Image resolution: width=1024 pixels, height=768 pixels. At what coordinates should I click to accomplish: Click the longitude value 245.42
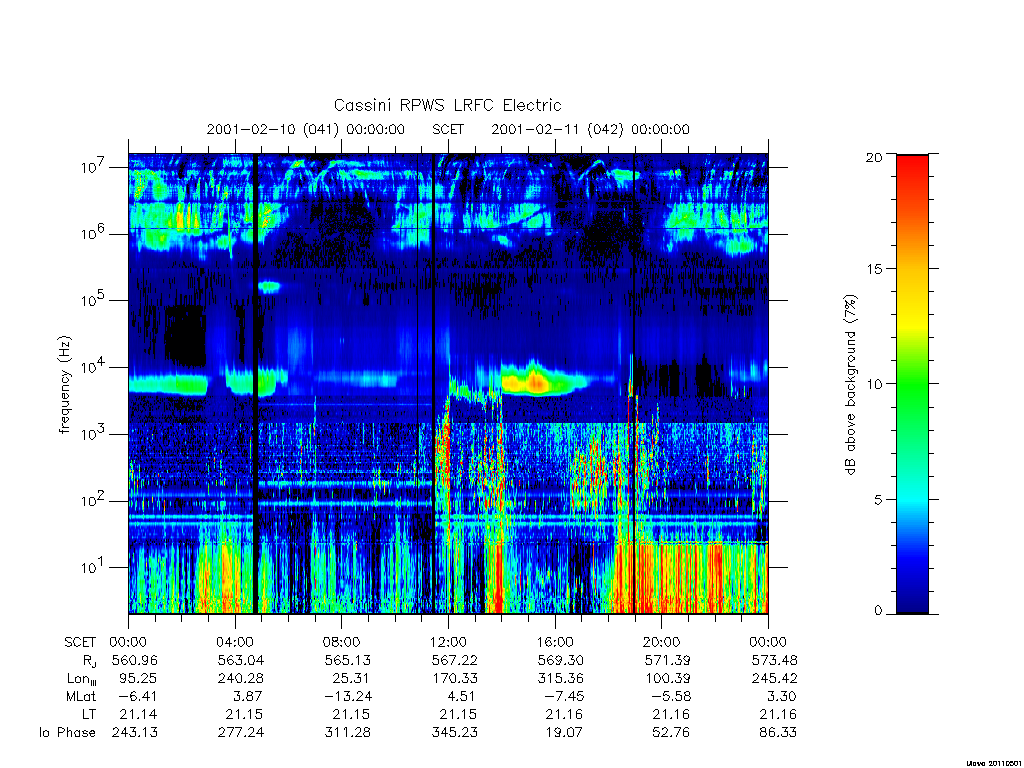(x=775, y=679)
